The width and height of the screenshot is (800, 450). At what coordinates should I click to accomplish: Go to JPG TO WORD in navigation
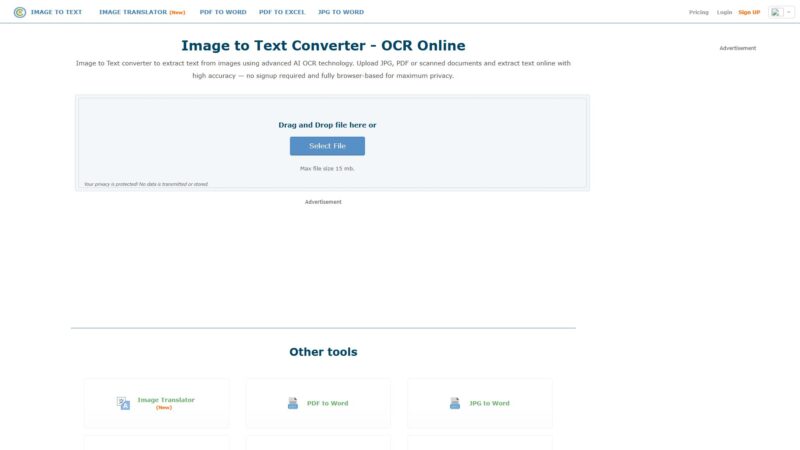tap(341, 12)
